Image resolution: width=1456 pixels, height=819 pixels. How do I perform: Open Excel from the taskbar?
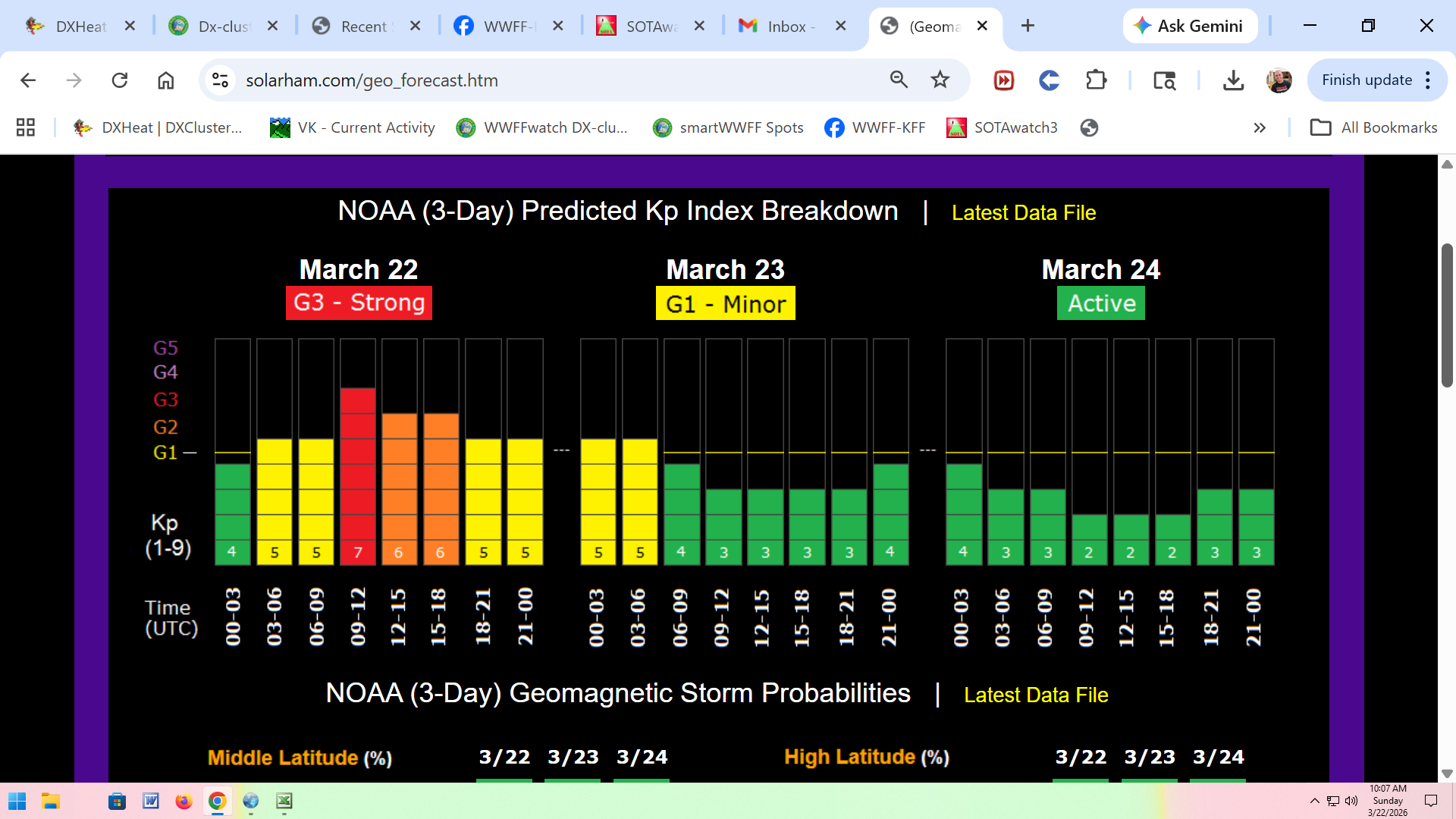(x=284, y=801)
